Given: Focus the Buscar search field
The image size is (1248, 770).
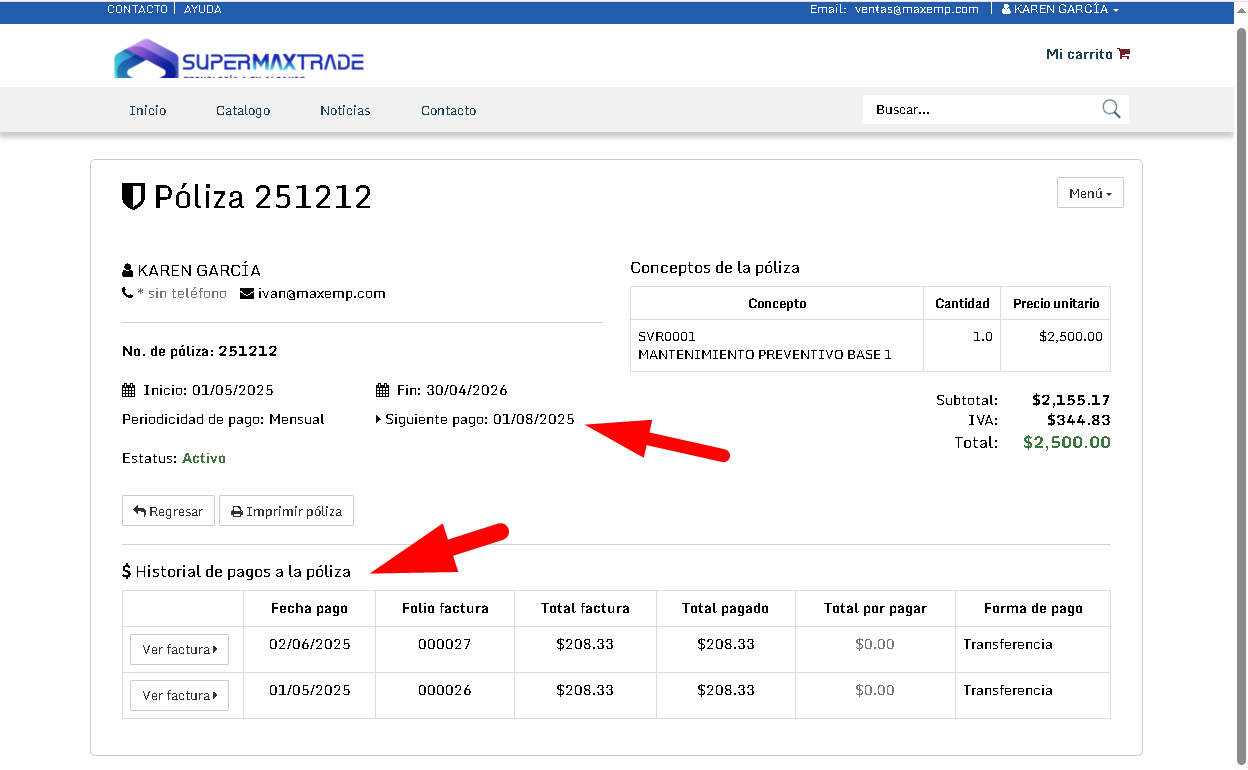Looking at the screenshot, I should [x=980, y=110].
